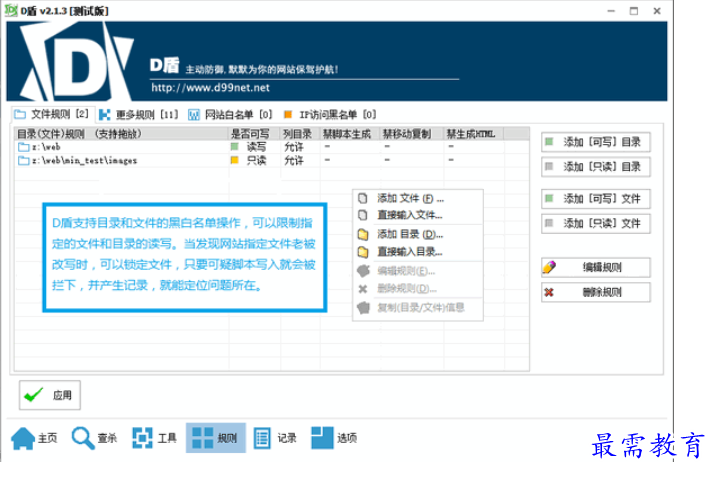Click the 读写 text cell
The image size is (713, 477).
click(256, 147)
